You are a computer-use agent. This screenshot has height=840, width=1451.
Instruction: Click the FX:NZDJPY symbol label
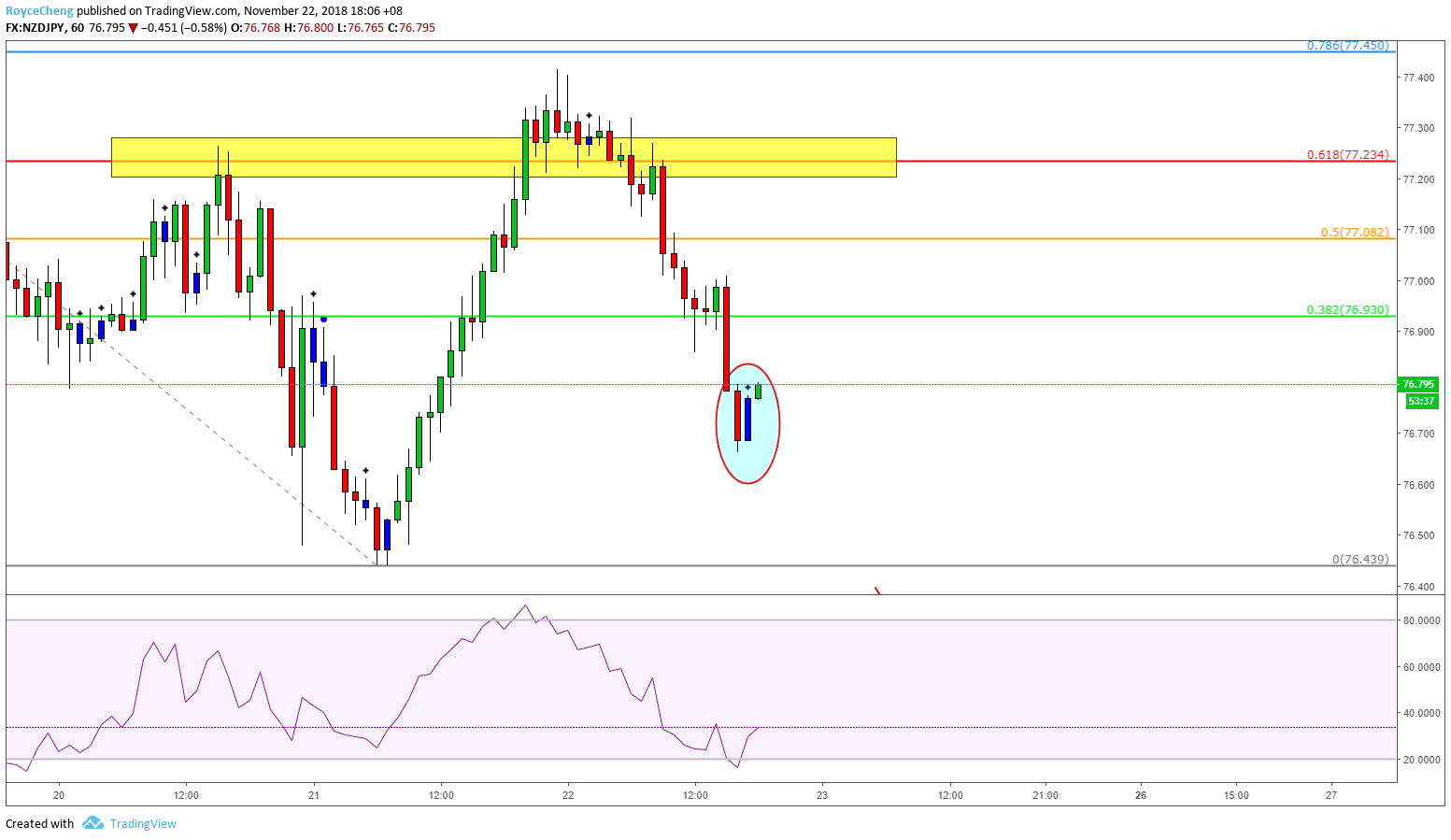tap(36, 28)
